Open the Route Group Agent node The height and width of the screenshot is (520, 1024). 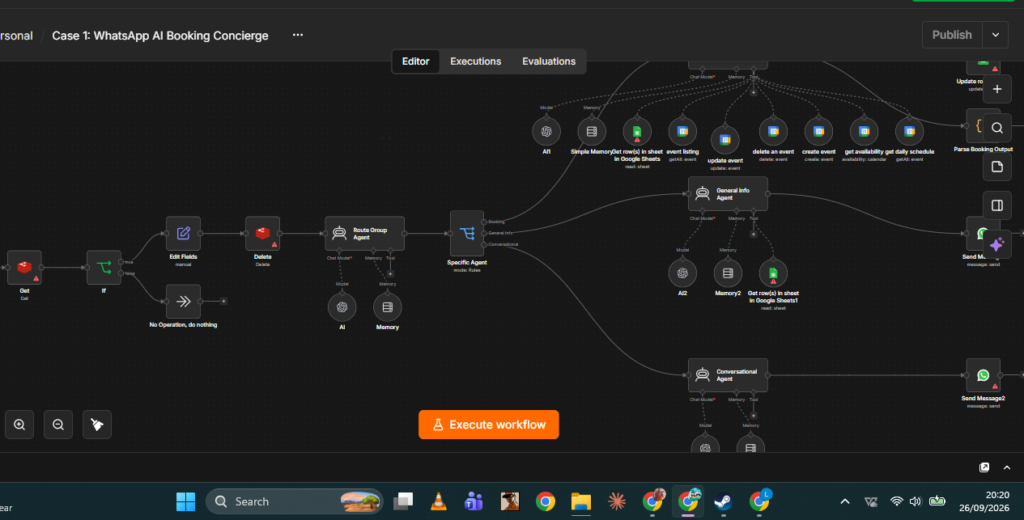click(364, 233)
